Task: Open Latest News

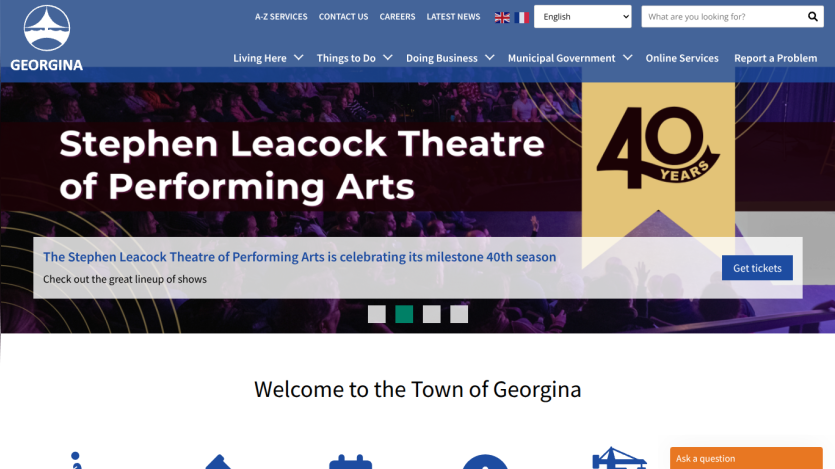Action: tap(453, 17)
